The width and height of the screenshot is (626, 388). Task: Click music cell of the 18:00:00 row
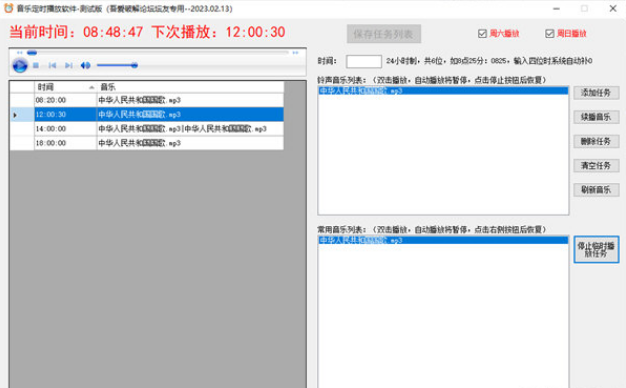point(190,143)
